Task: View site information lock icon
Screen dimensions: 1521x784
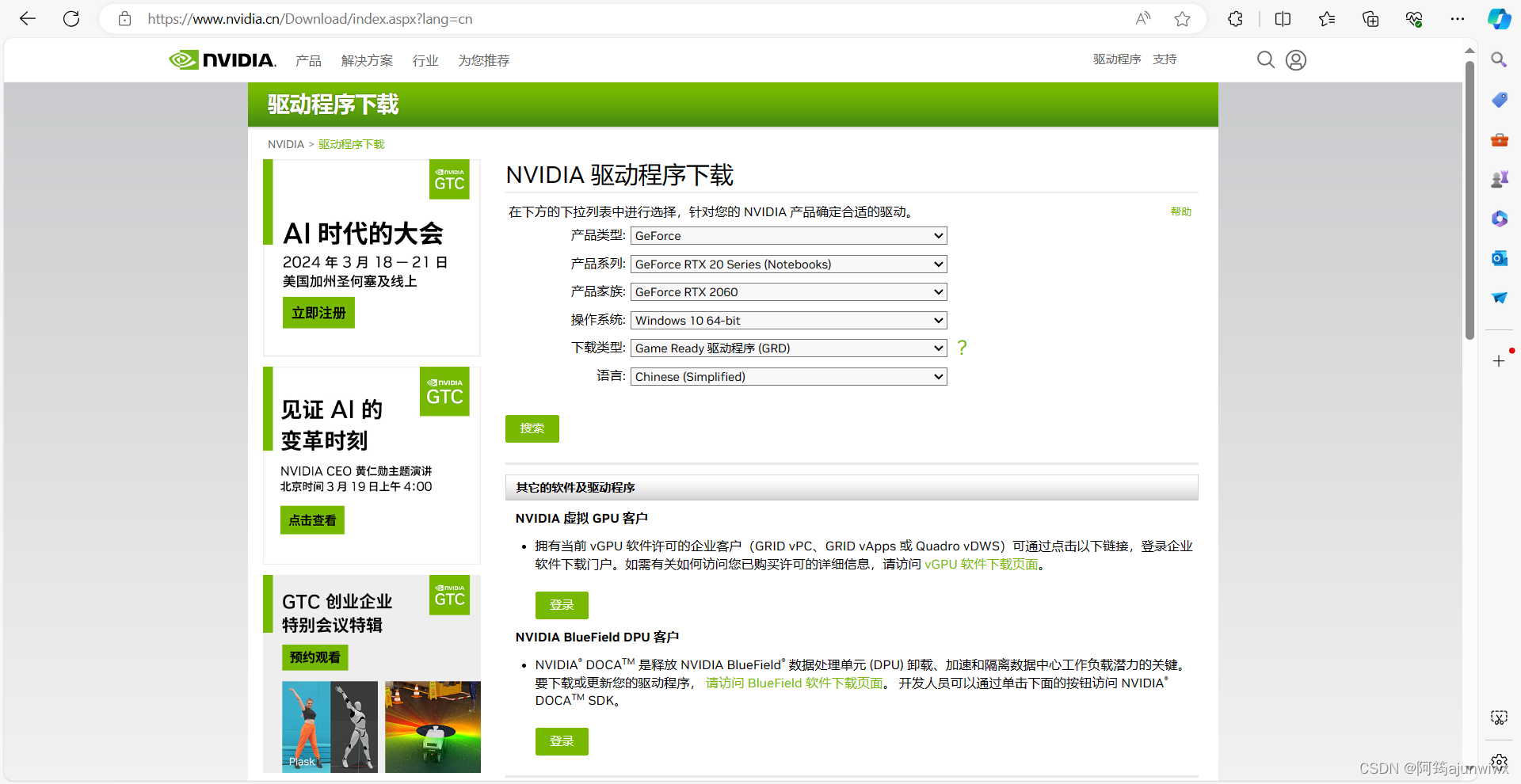Action: (124, 19)
